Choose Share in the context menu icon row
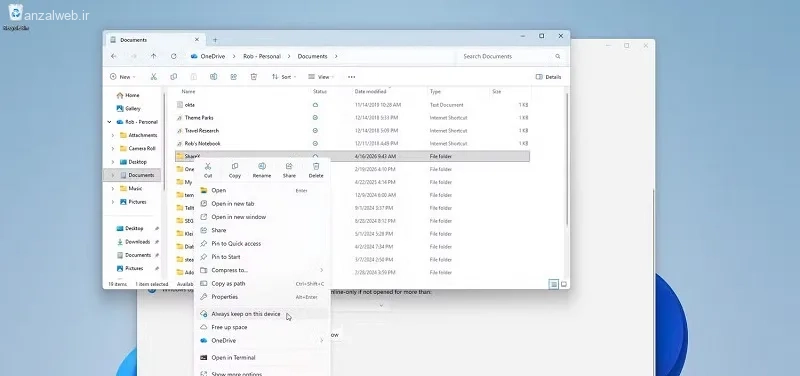The height and width of the screenshot is (376, 800). click(289, 170)
